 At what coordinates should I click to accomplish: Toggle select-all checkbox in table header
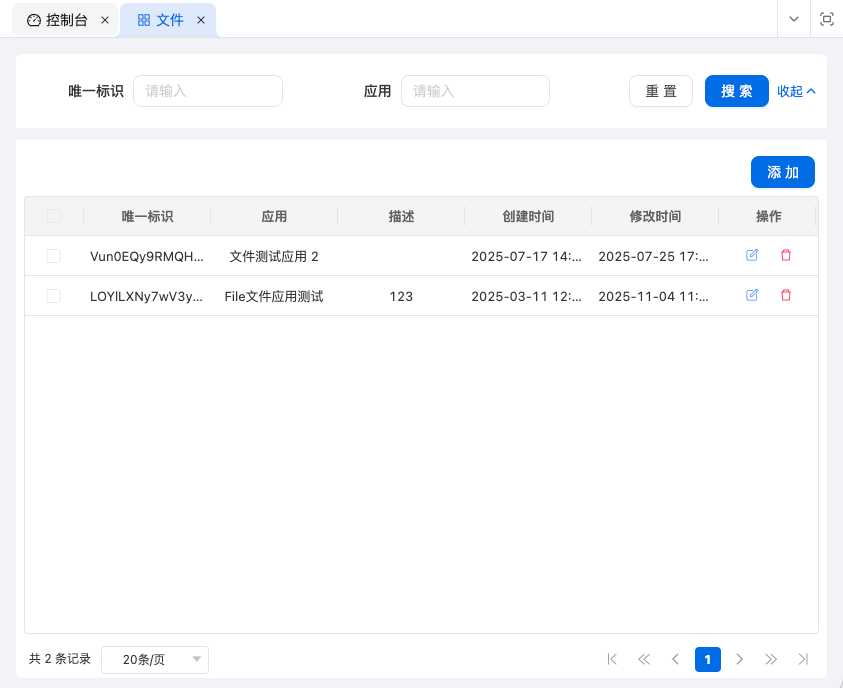[x=54, y=216]
